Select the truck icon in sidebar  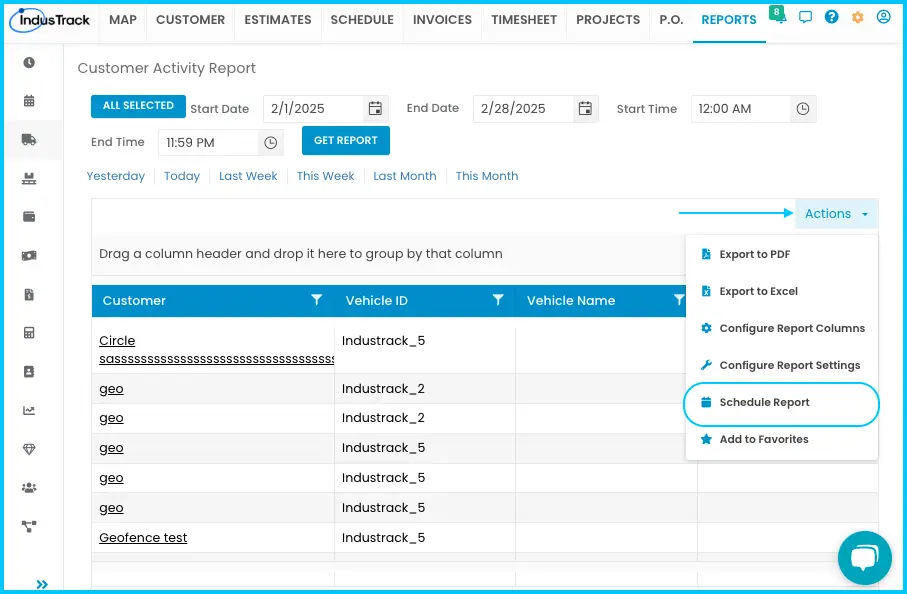click(x=29, y=139)
